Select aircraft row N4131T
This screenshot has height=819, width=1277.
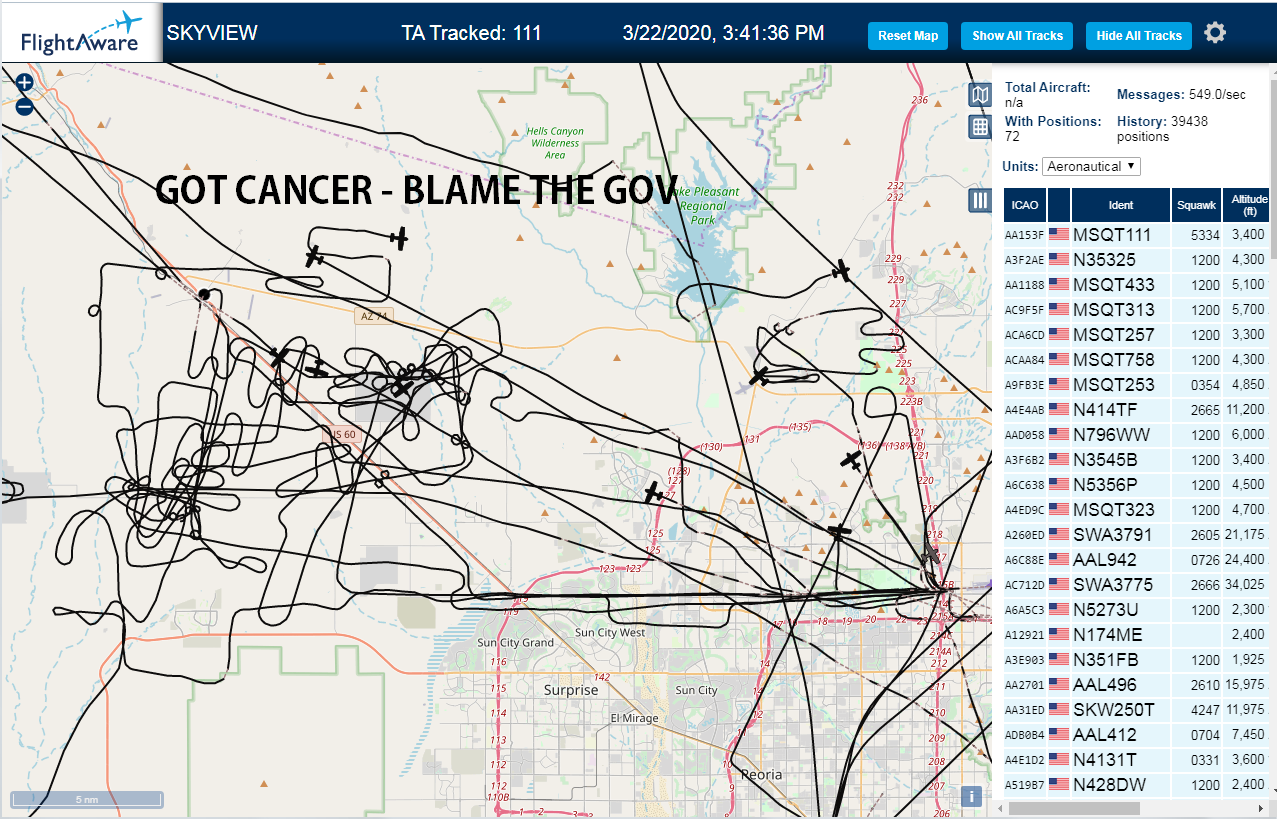pyautogui.click(x=1137, y=760)
